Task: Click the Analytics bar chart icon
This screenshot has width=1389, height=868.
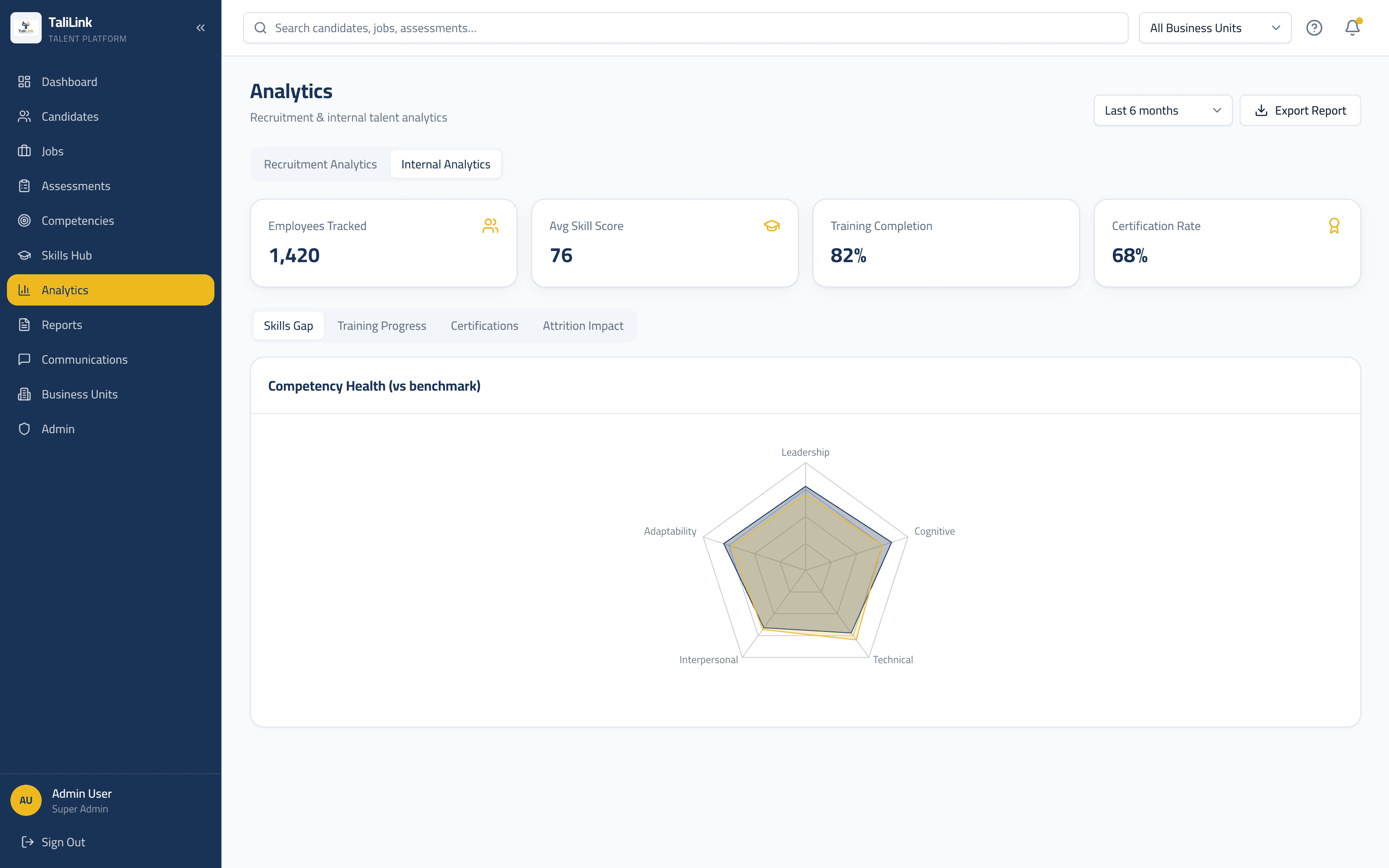Action: click(24, 290)
